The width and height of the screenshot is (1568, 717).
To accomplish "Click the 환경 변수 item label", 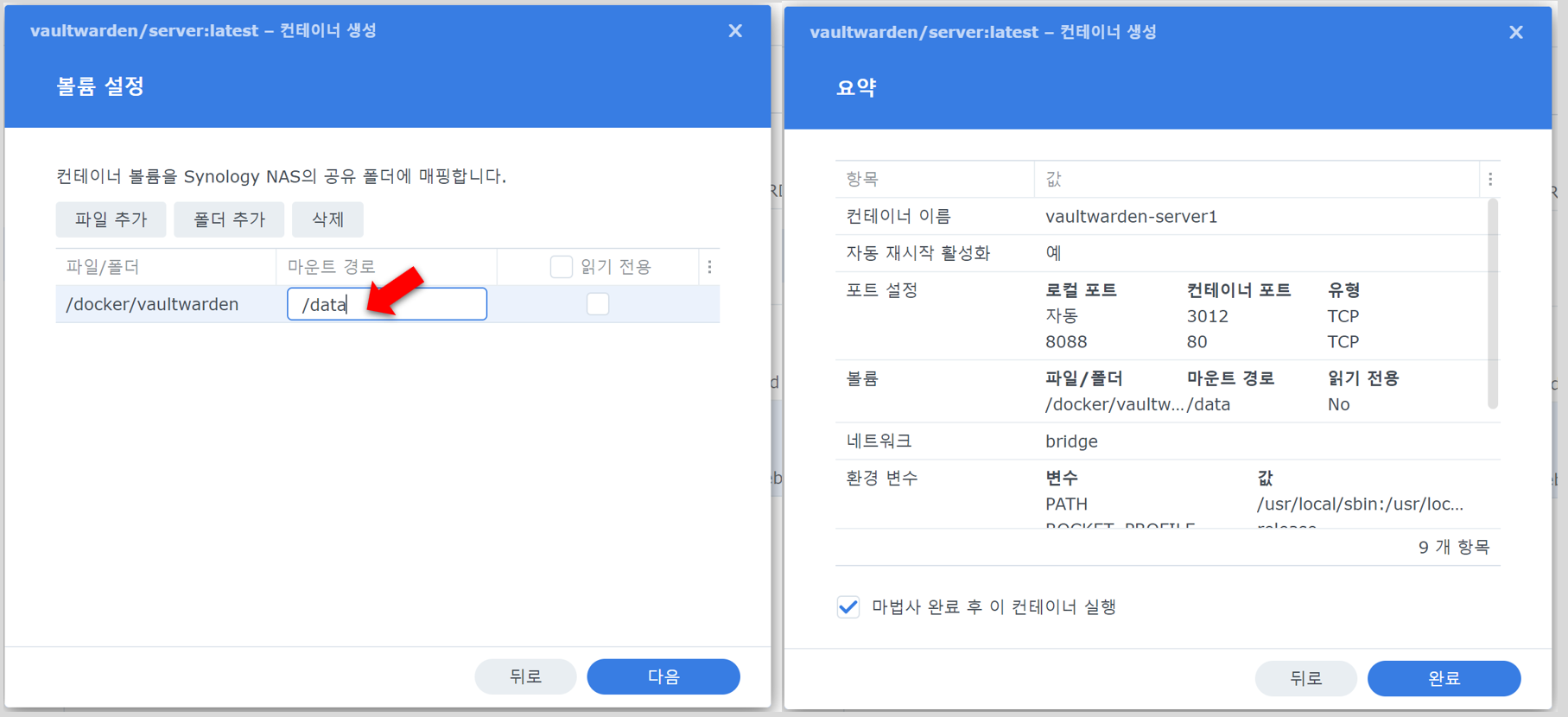I will pos(882,479).
